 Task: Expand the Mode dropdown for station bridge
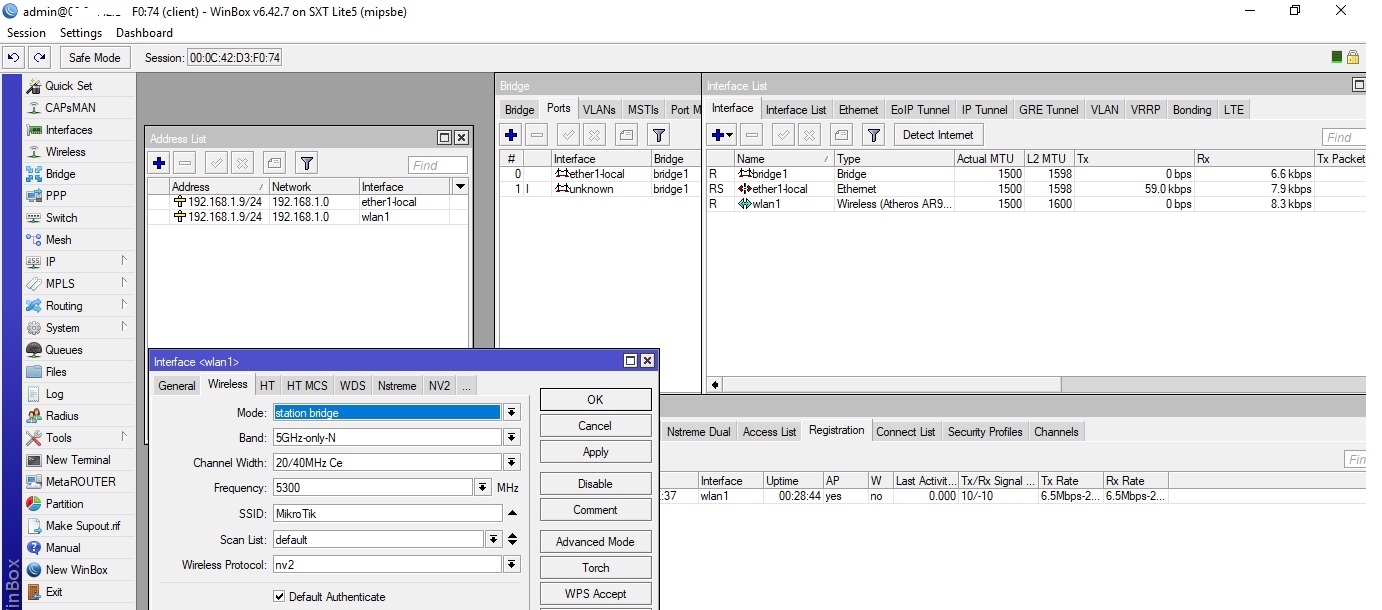tap(511, 412)
